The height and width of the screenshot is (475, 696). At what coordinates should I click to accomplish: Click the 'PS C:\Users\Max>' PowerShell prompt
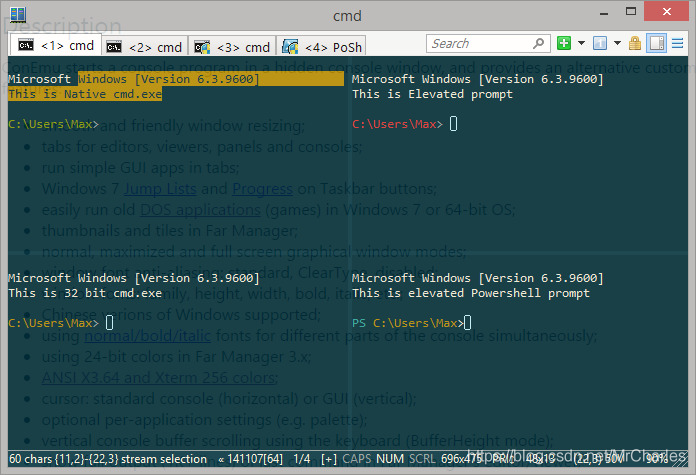point(407,323)
